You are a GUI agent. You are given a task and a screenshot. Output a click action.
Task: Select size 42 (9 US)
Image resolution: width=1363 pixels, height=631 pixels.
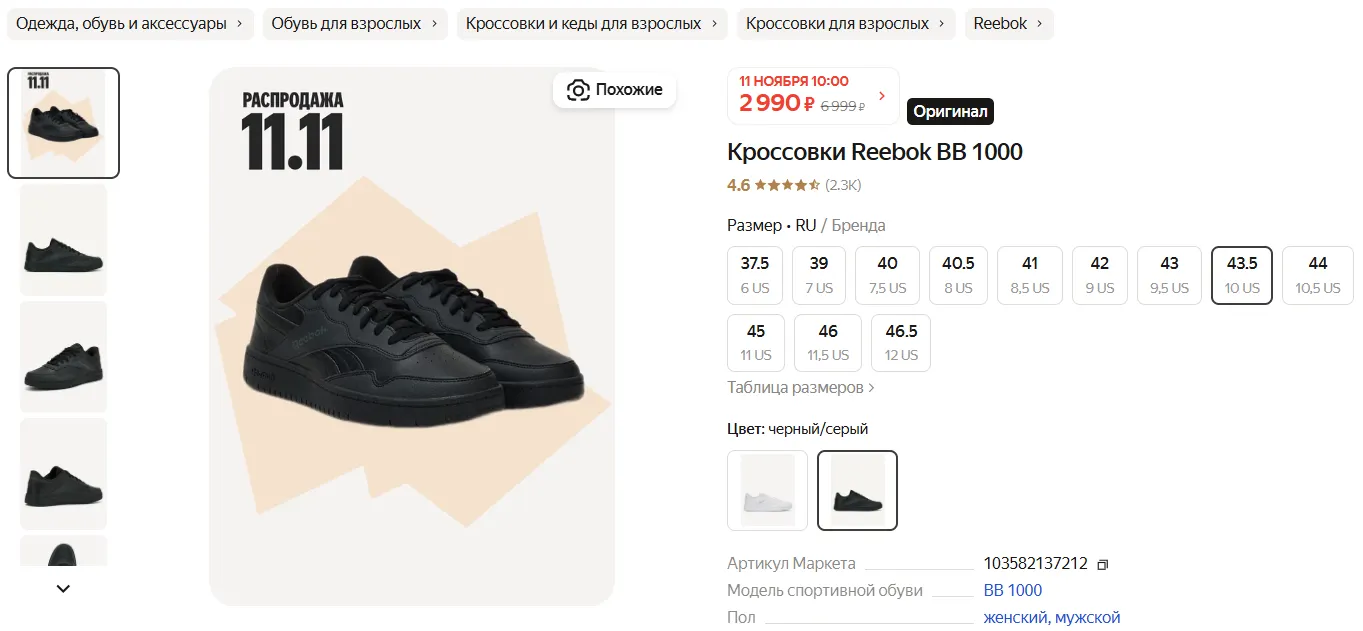pyautogui.click(x=1099, y=275)
